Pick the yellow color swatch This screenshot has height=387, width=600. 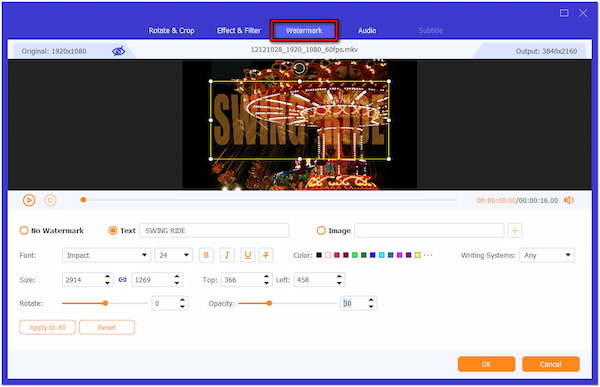(x=417, y=255)
